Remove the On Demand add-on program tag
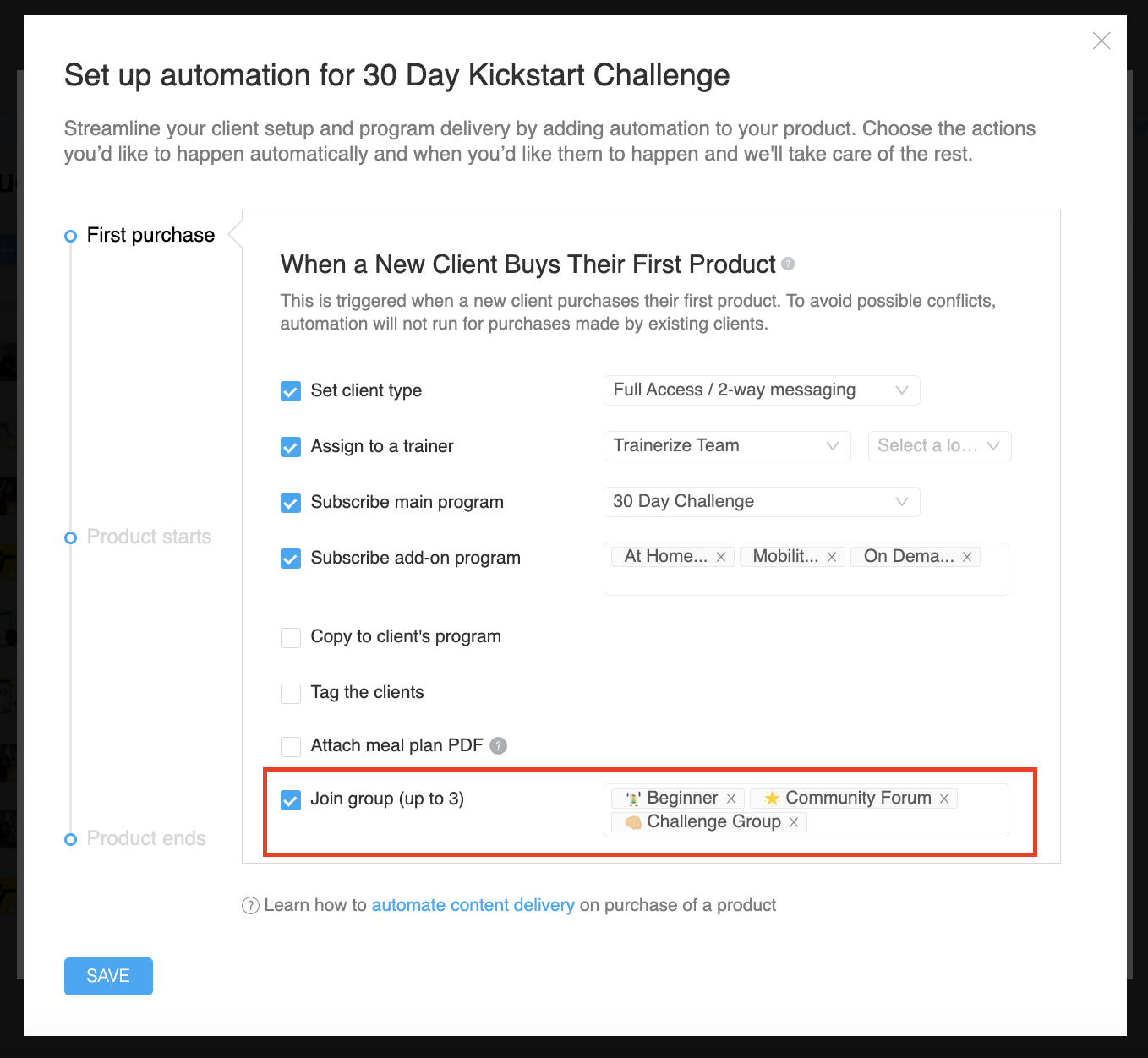 click(967, 557)
